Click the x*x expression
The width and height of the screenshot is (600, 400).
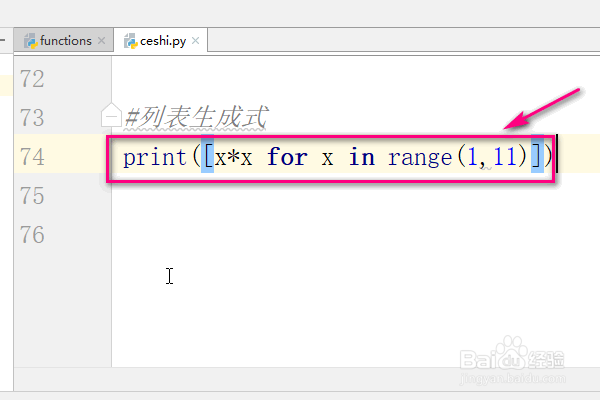pos(233,157)
